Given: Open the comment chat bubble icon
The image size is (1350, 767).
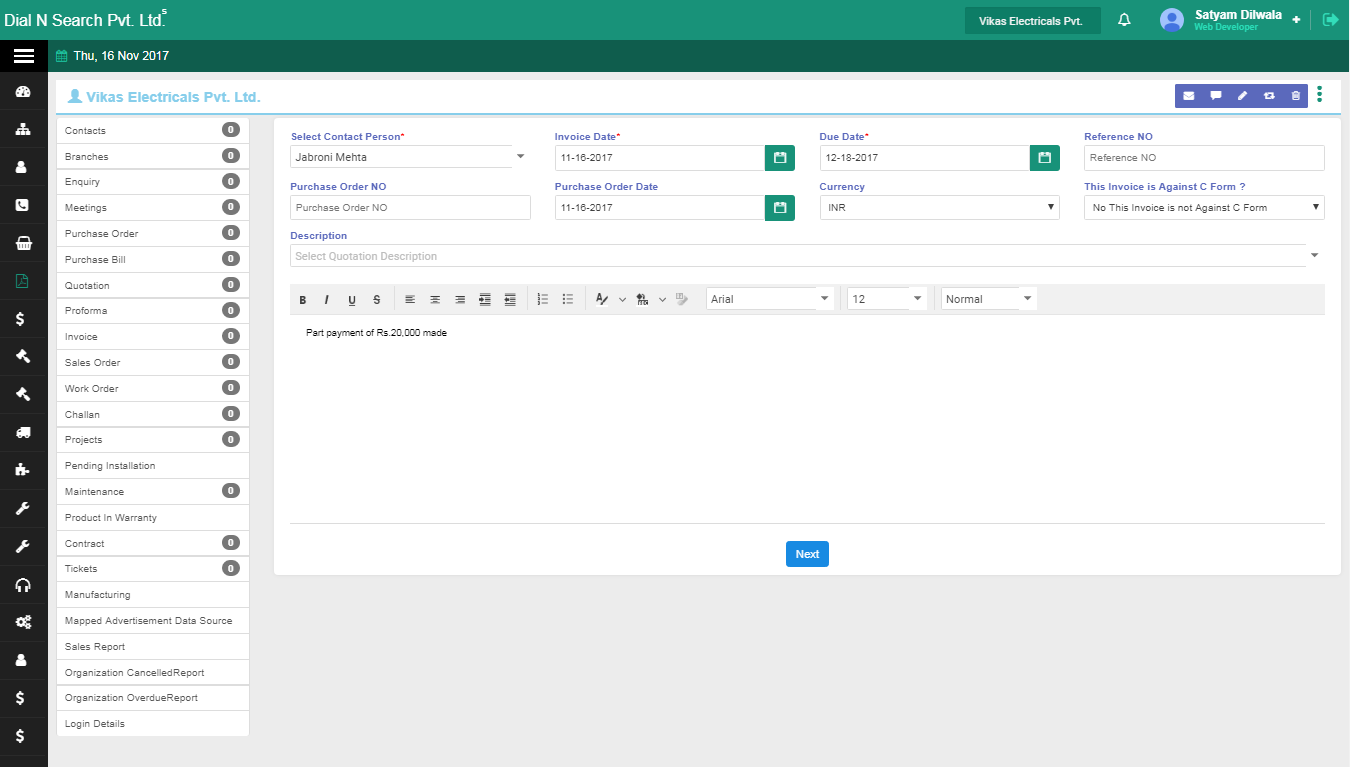Looking at the screenshot, I should tap(1216, 96).
